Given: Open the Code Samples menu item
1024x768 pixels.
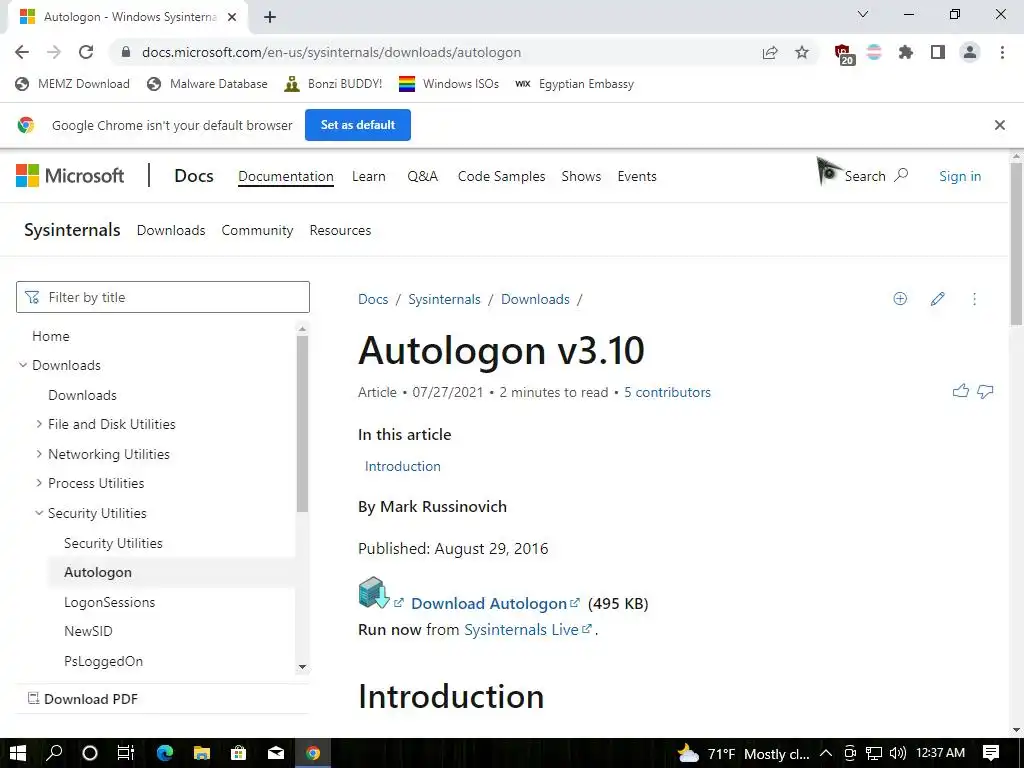Looking at the screenshot, I should (501, 176).
